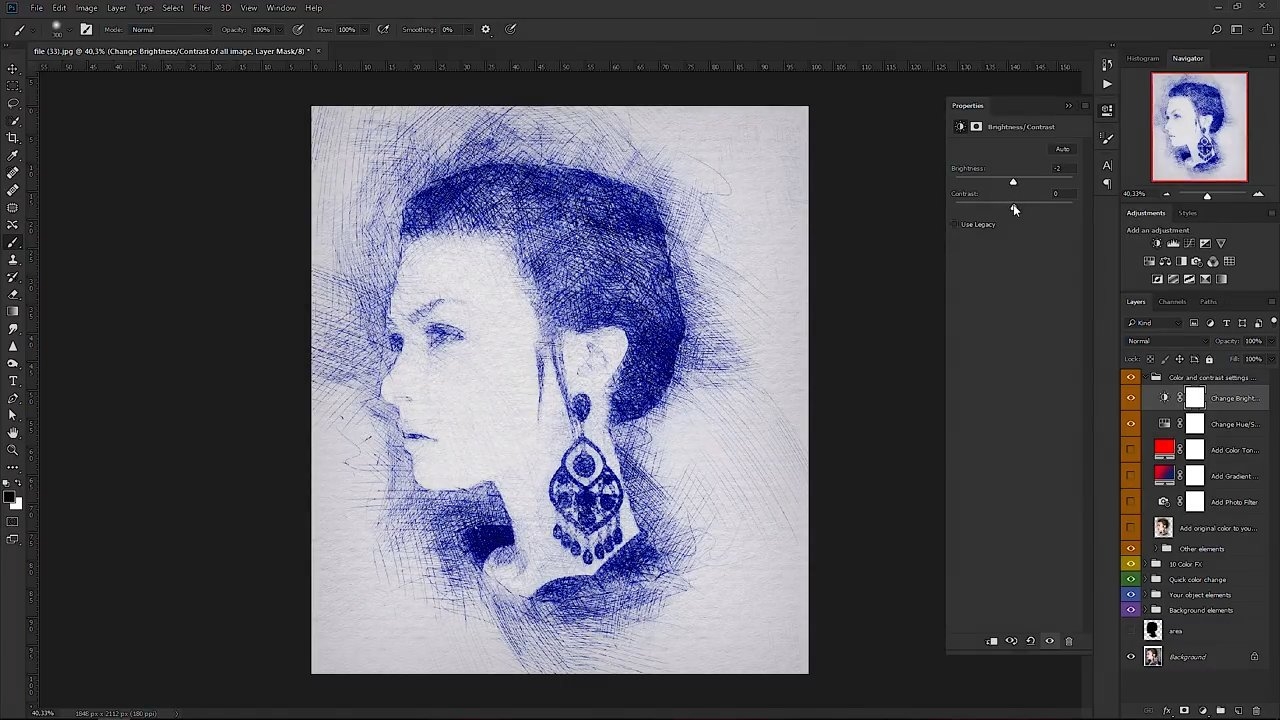Screen dimensions: 1280x720
Task: Select the layer mask thumbnail of Change Brightness
Action: [1195, 398]
